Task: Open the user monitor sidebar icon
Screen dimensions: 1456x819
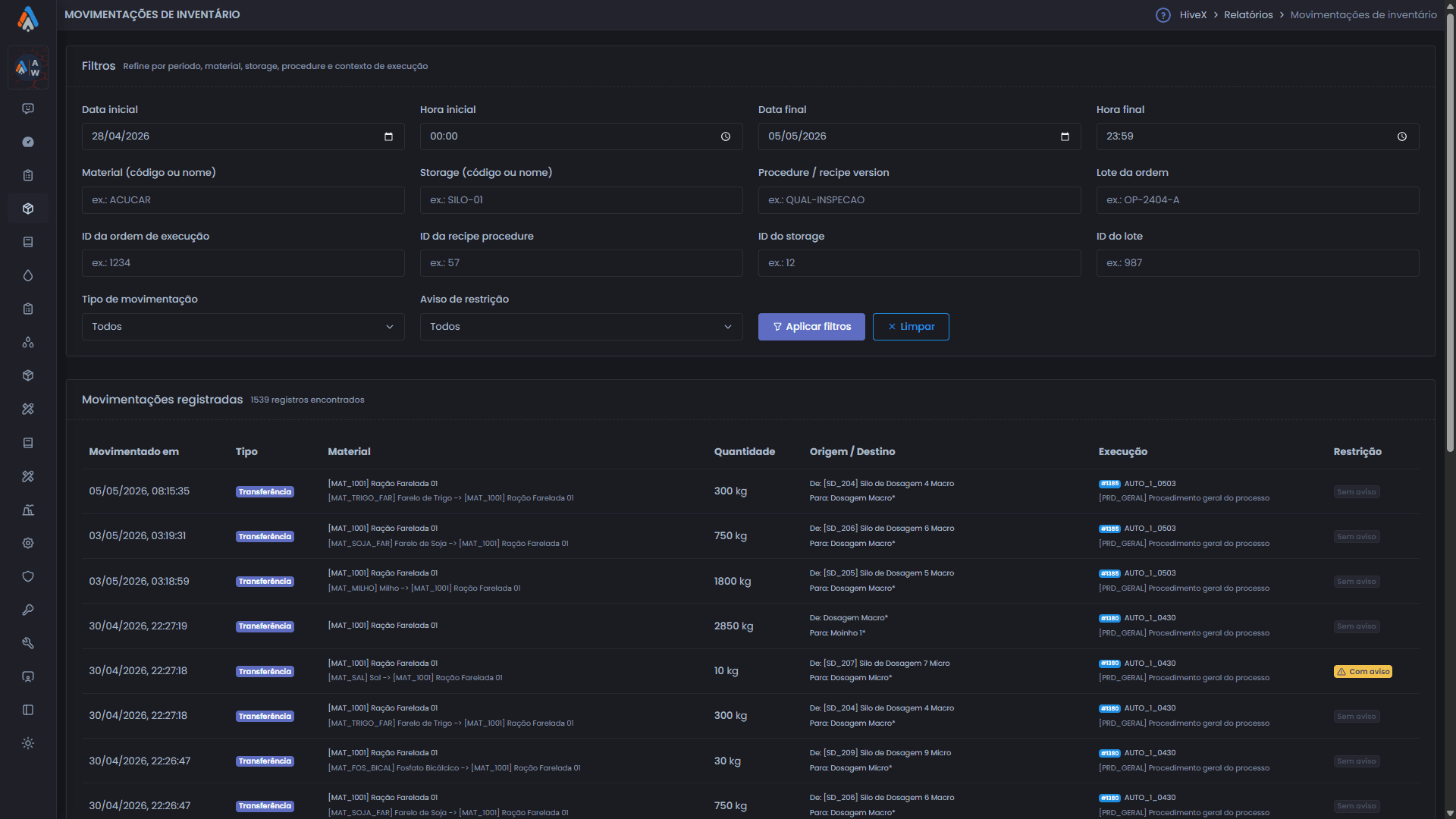Action: [28, 676]
